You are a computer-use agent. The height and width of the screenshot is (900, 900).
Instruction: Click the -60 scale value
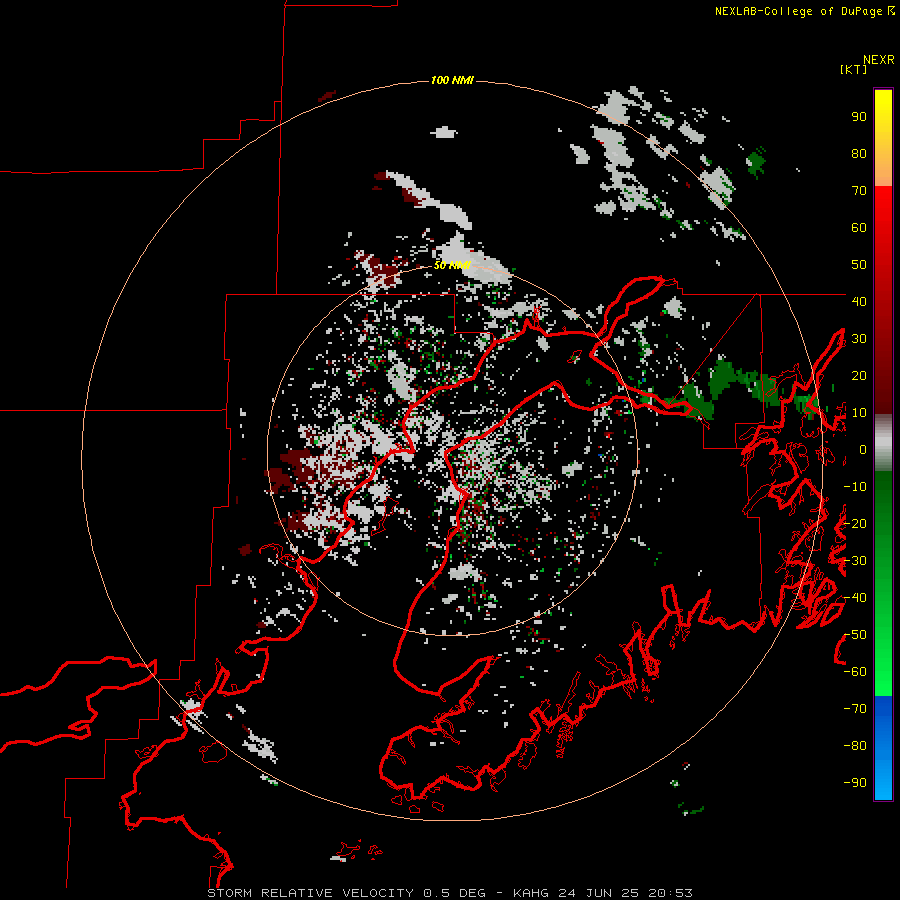[855, 672]
